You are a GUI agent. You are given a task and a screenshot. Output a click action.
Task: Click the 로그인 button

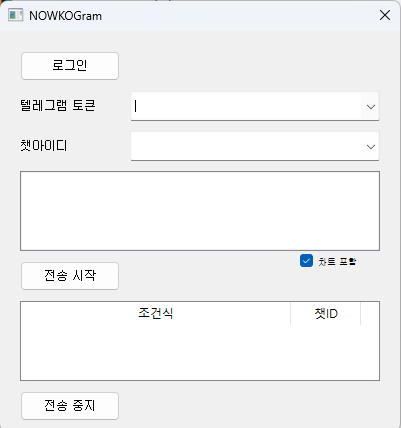[x=70, y=66]
